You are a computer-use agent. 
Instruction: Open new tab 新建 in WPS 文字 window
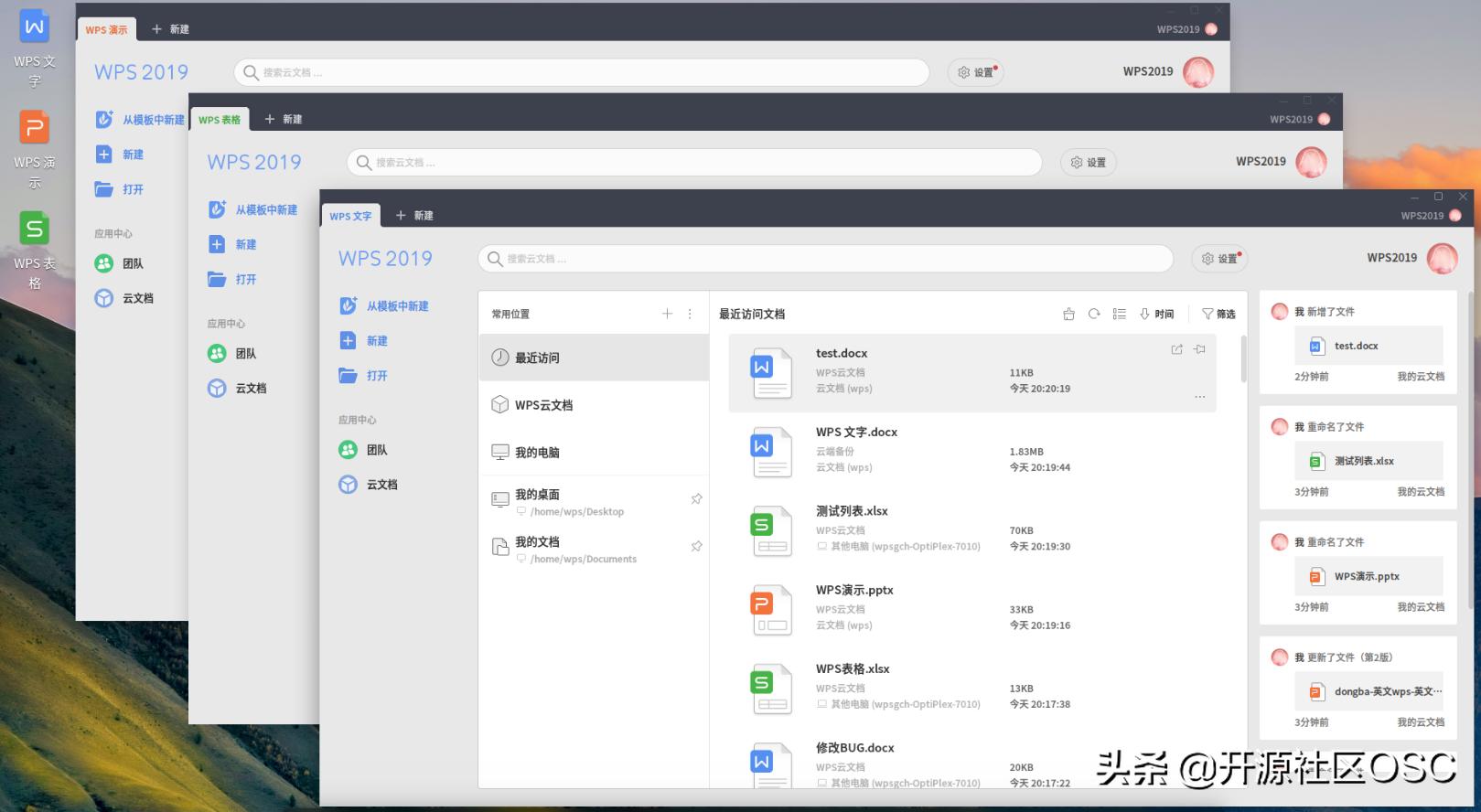pyautogui.click(x=414, y=216)
